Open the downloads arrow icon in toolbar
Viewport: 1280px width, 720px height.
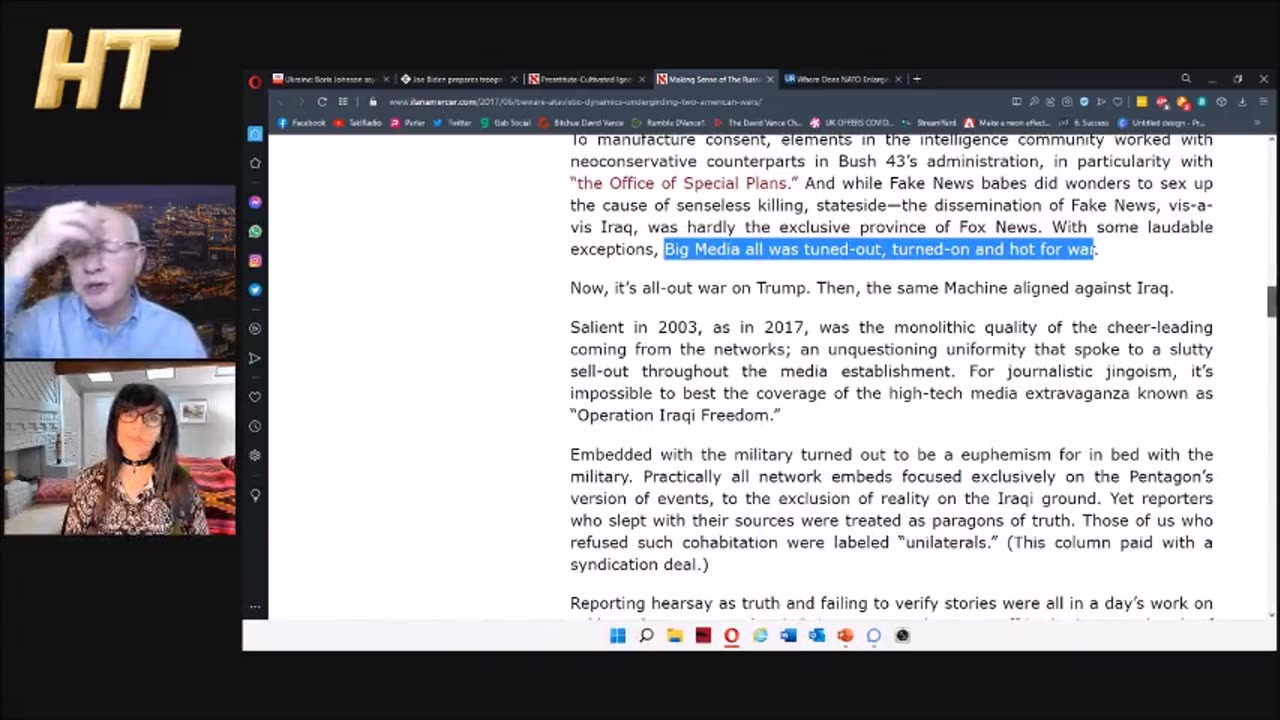click(x=1242, y=101)
